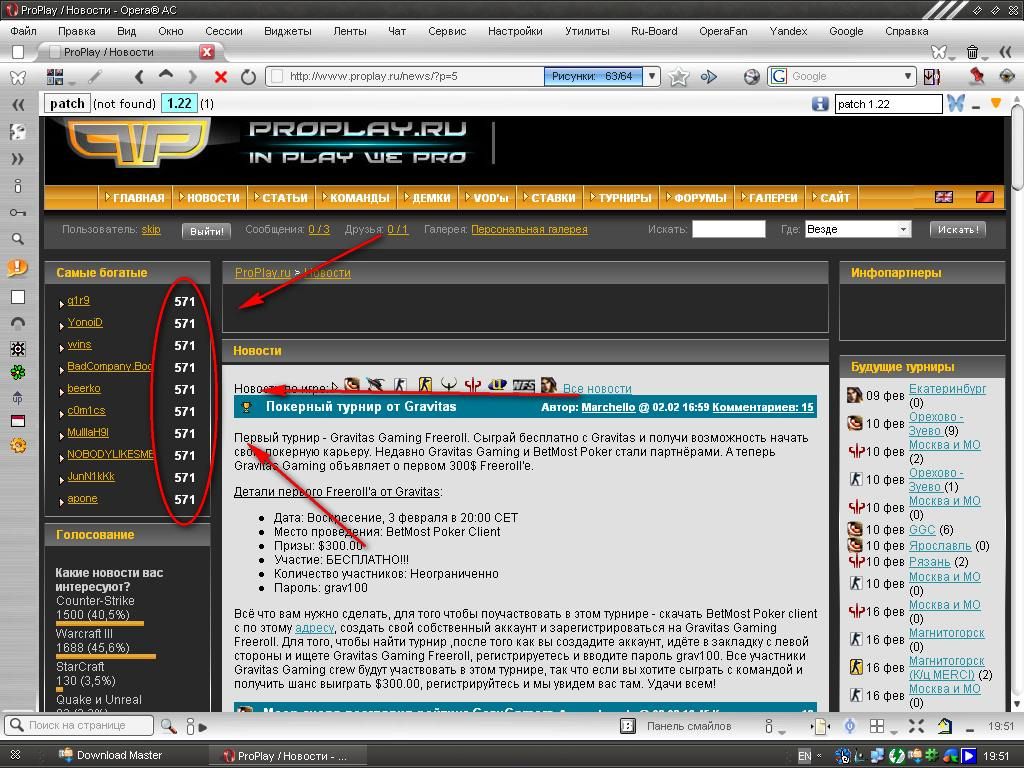
Task: Click the trash can closed-tabs icon
Action: click(x=972, y=52)
